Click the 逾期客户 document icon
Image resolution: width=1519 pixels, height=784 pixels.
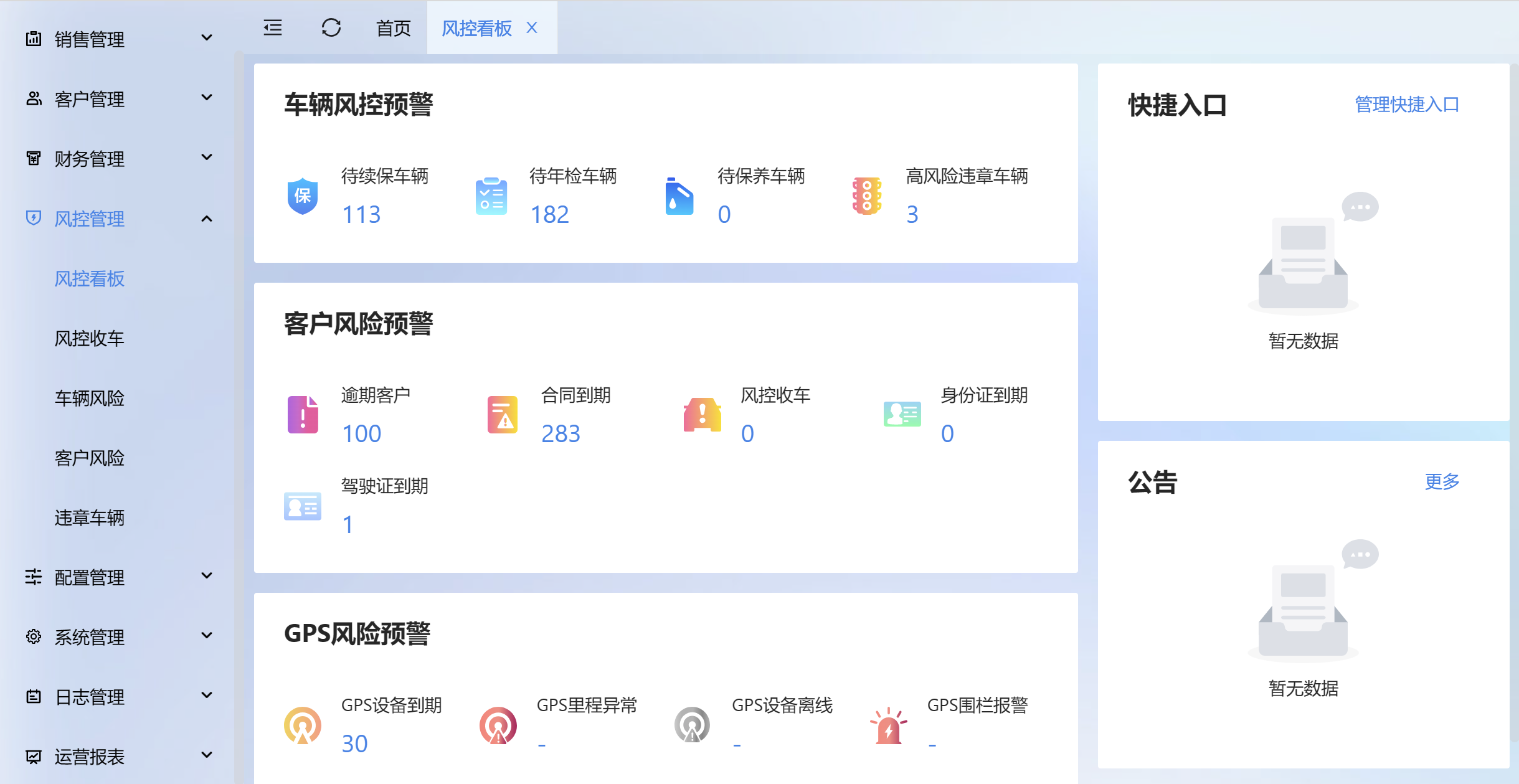click(x=303, y=415)
